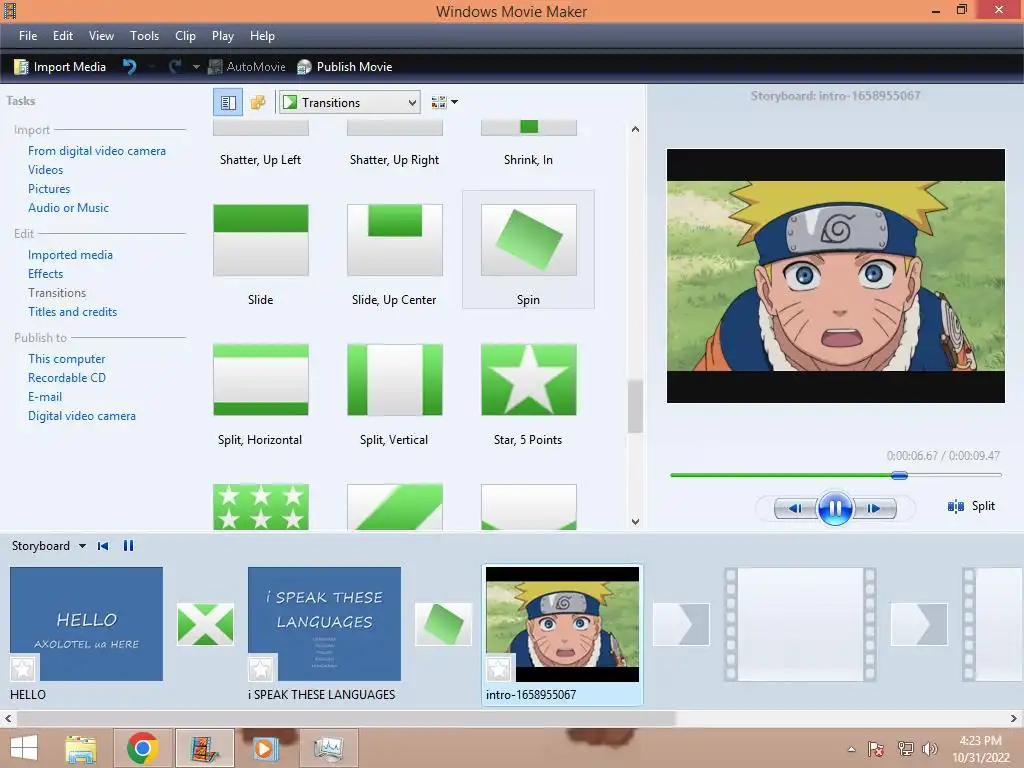
Task: Open the Tools menu
Action: pyautogui.click(x=144, y=36)
